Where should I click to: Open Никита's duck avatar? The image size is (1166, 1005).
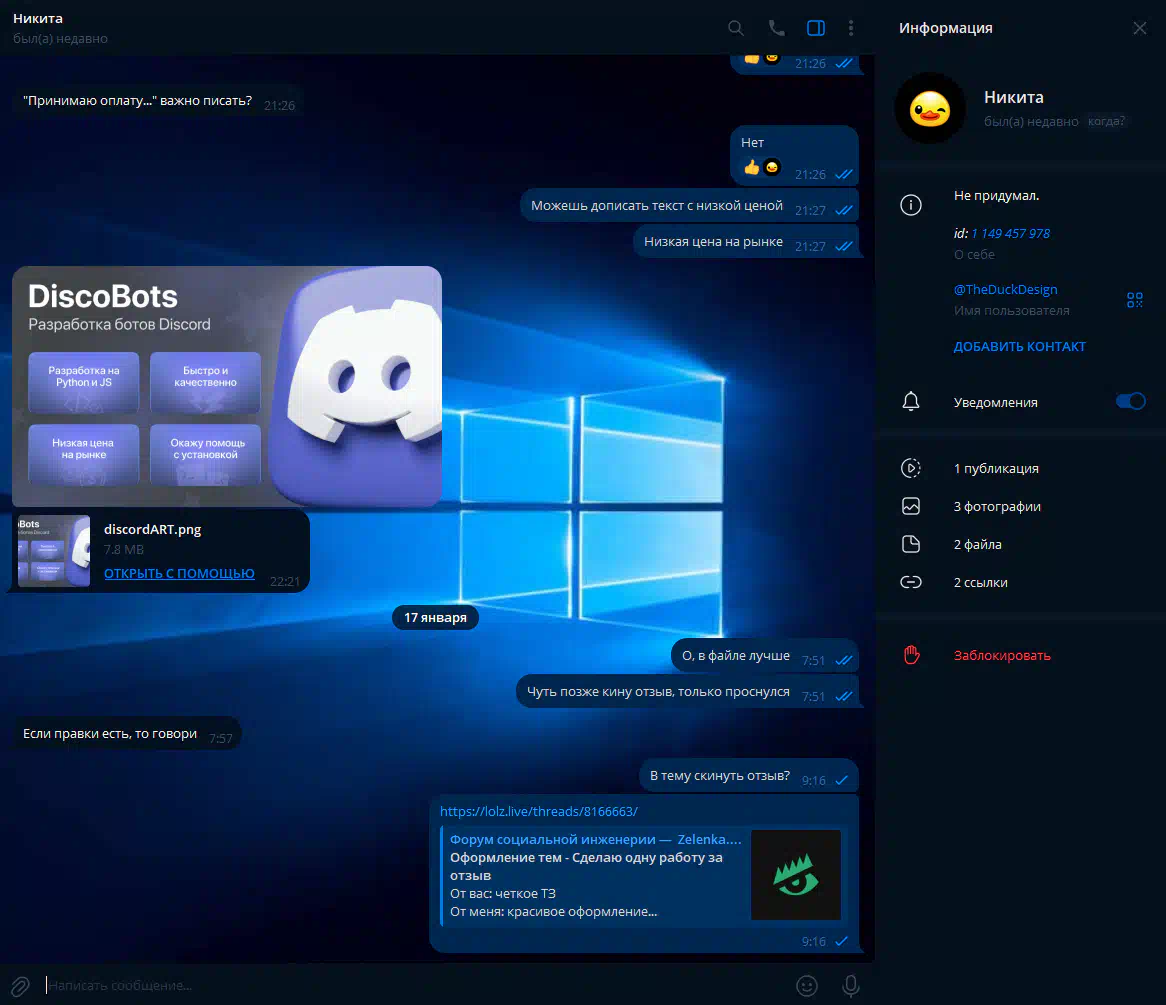930,109
